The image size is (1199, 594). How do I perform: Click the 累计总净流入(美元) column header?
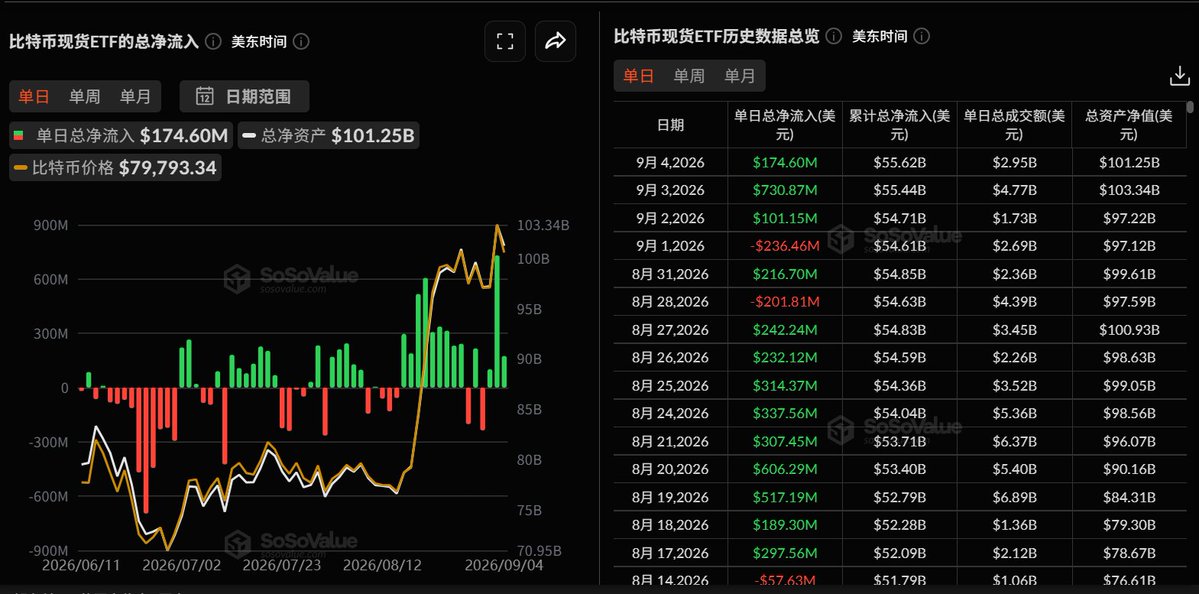click(x=900, y=125)
